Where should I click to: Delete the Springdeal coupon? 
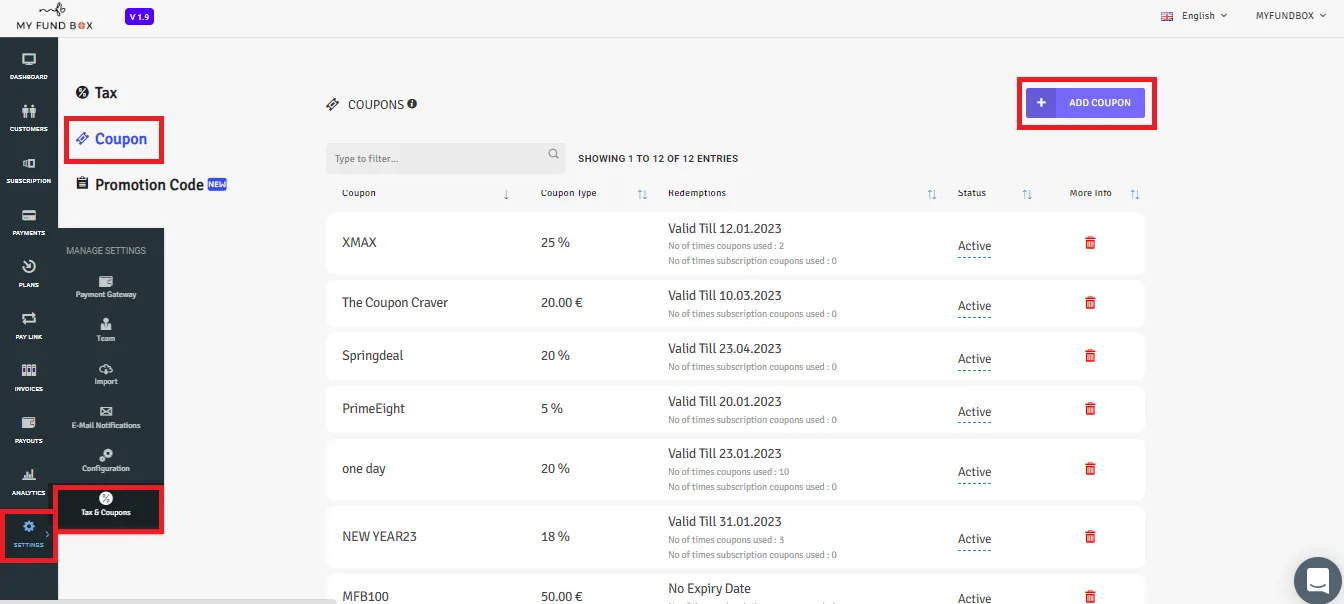point(1090,356)
